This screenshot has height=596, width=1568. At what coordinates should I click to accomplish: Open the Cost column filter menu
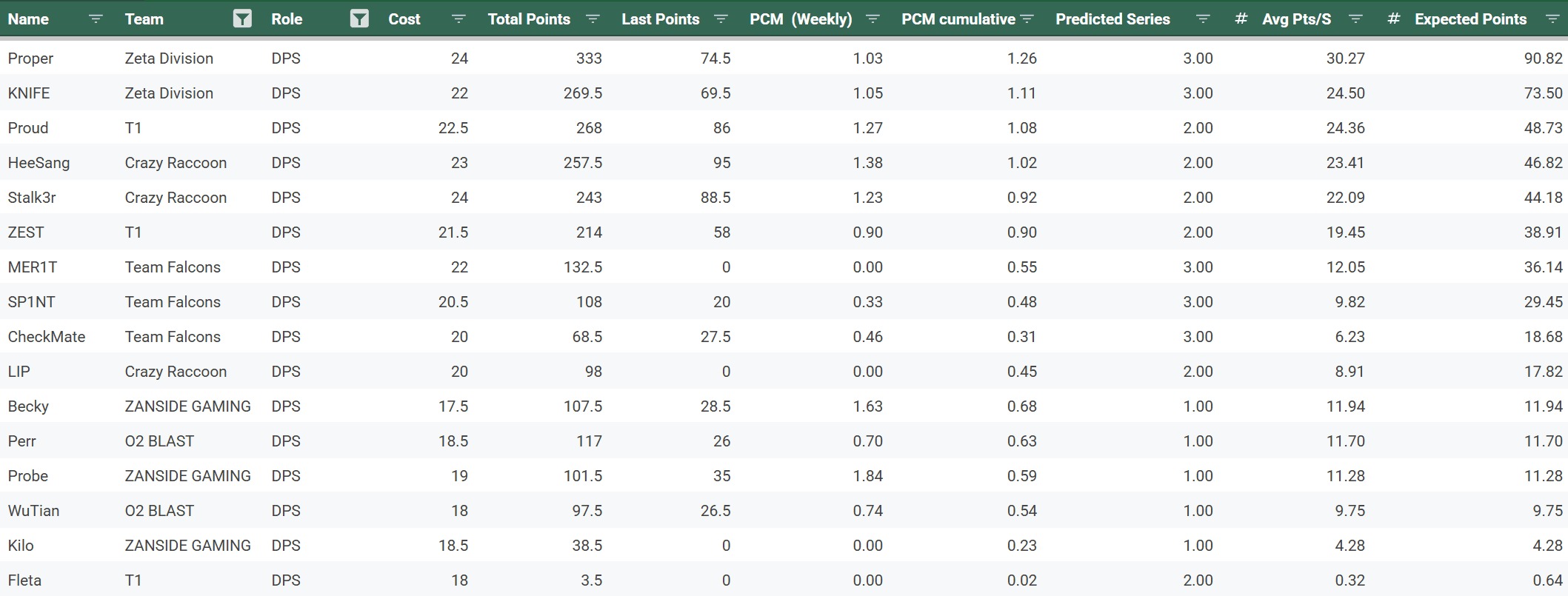[458, 19]
